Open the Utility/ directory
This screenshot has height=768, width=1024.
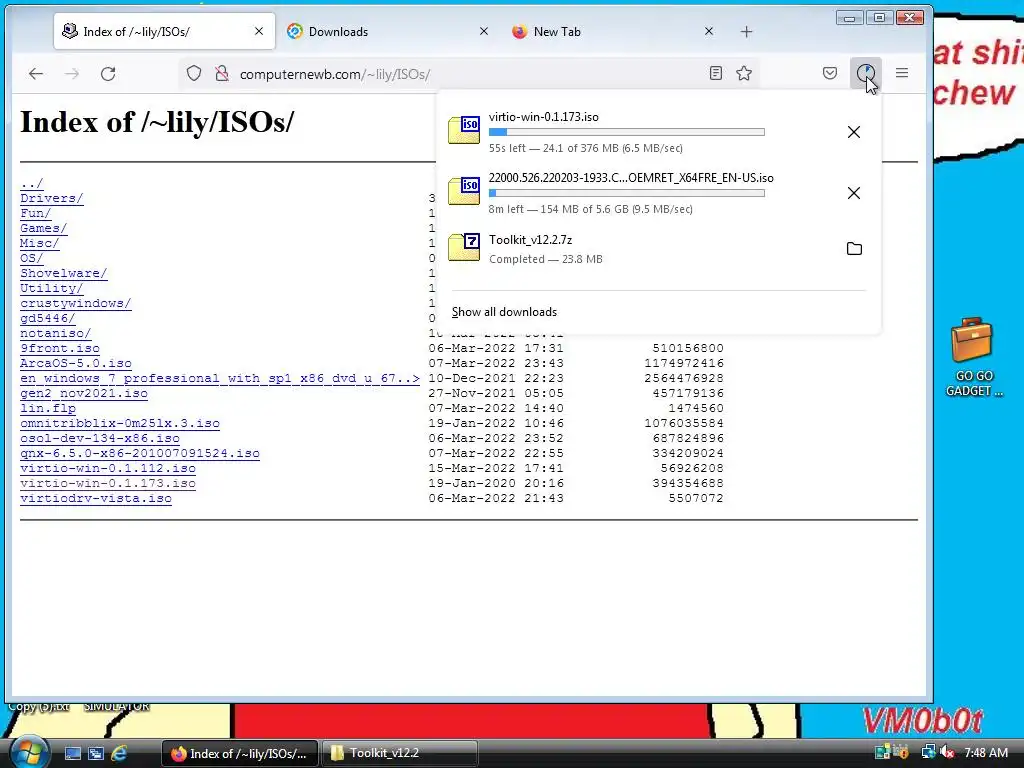(52, 289)
